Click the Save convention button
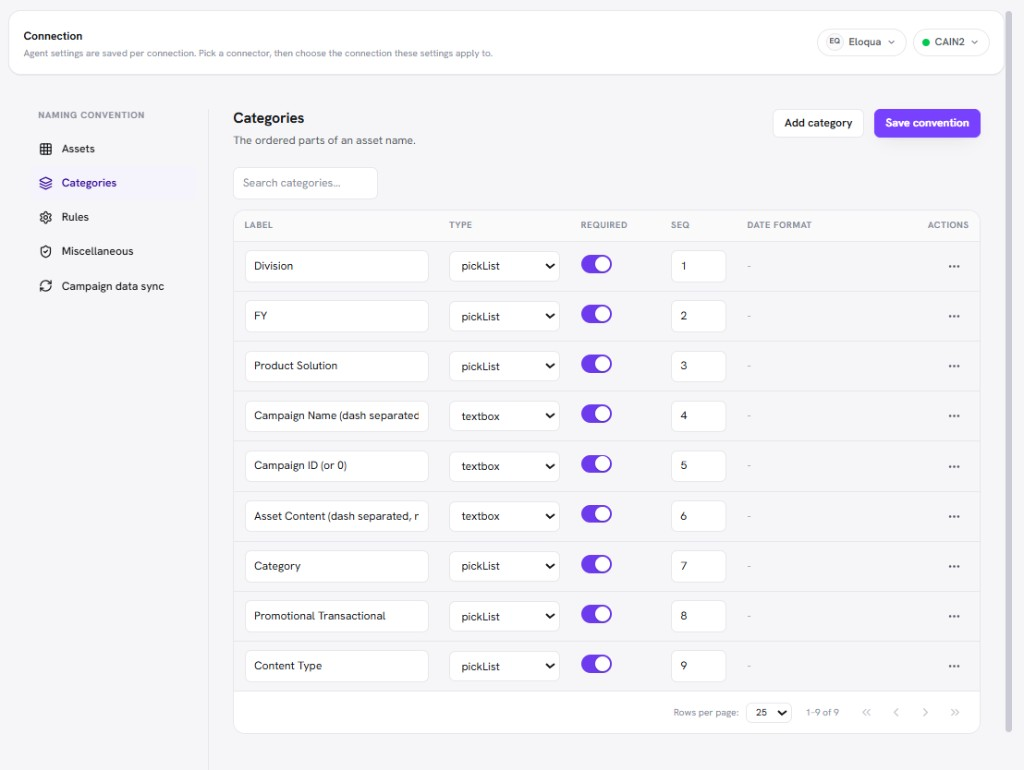Screen dimensions: 1024x770 pyautogui.click(x=927, y=123)
